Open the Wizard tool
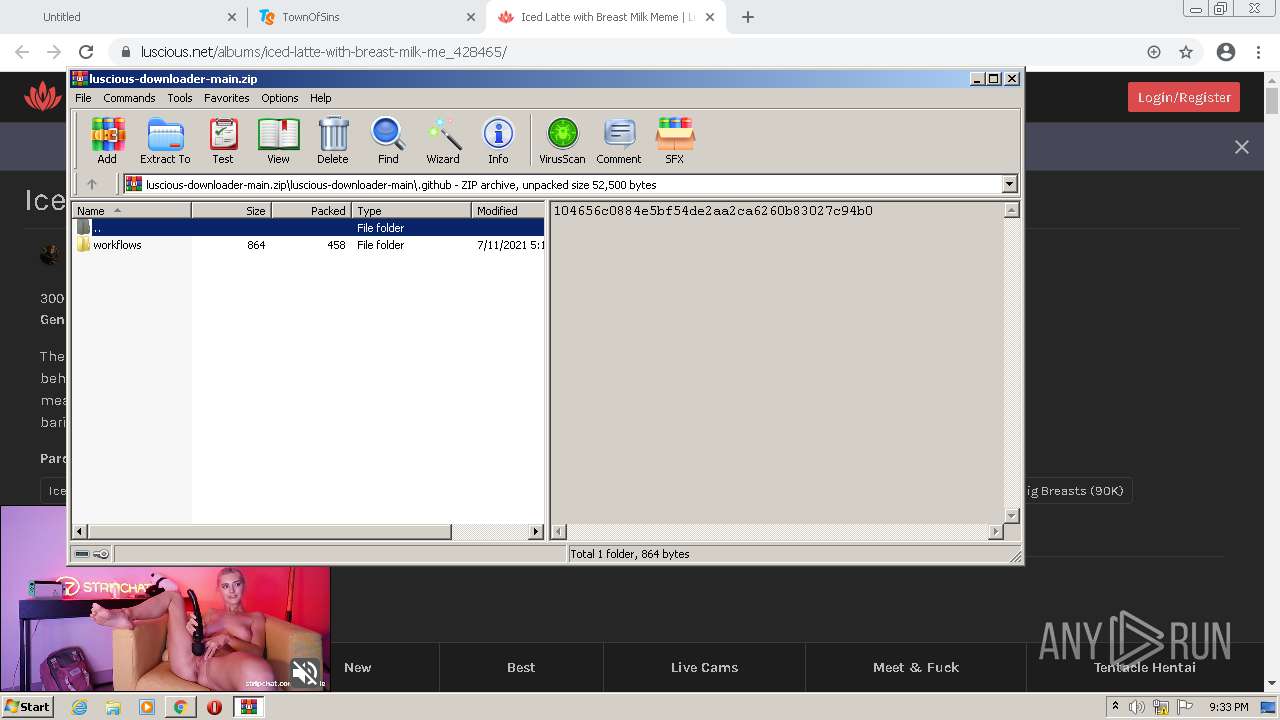Image resolution: width=1280 pixels, height=720 pixels. (443, 140)
